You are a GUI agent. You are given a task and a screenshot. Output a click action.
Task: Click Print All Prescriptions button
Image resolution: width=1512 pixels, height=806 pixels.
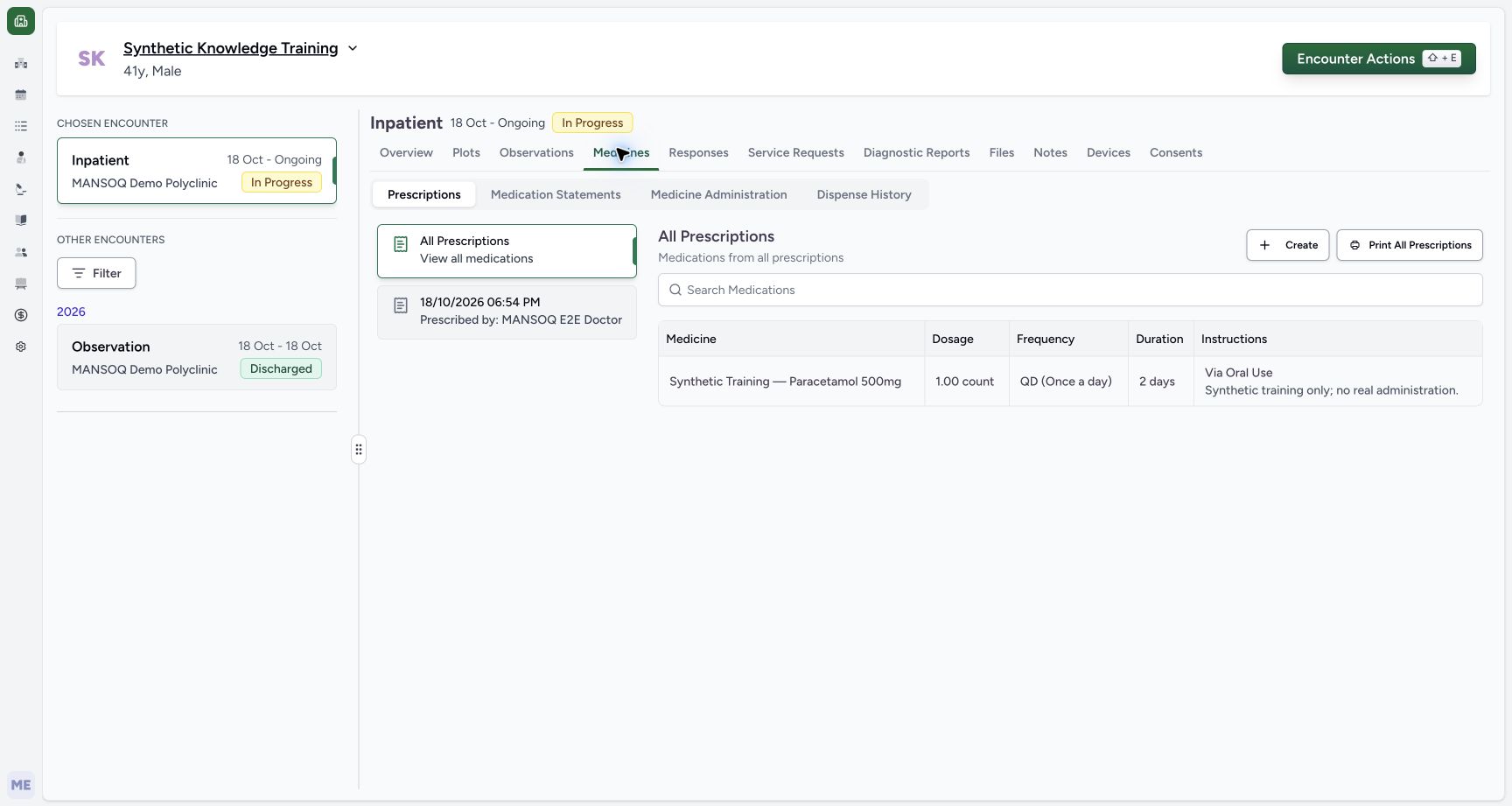pyautogui.click(x=1410, y=245)
